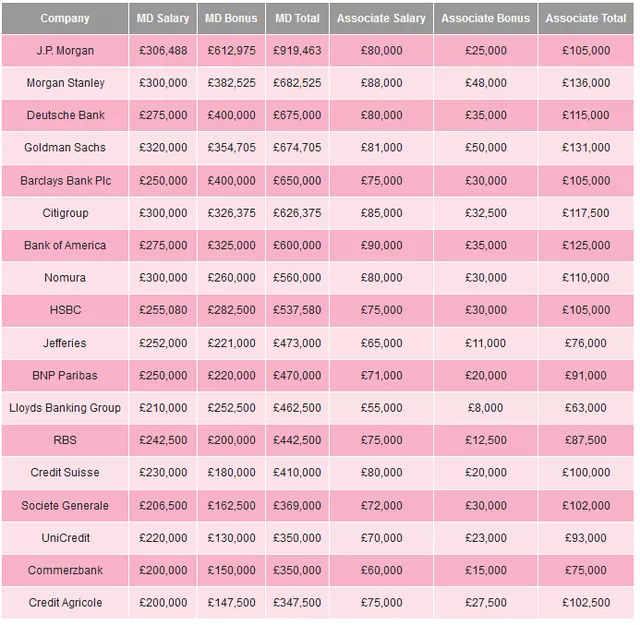Click Nomura MD Bonus £260,000
The image size is (640, 625).
pyautogui.click(x=231, y=278)
